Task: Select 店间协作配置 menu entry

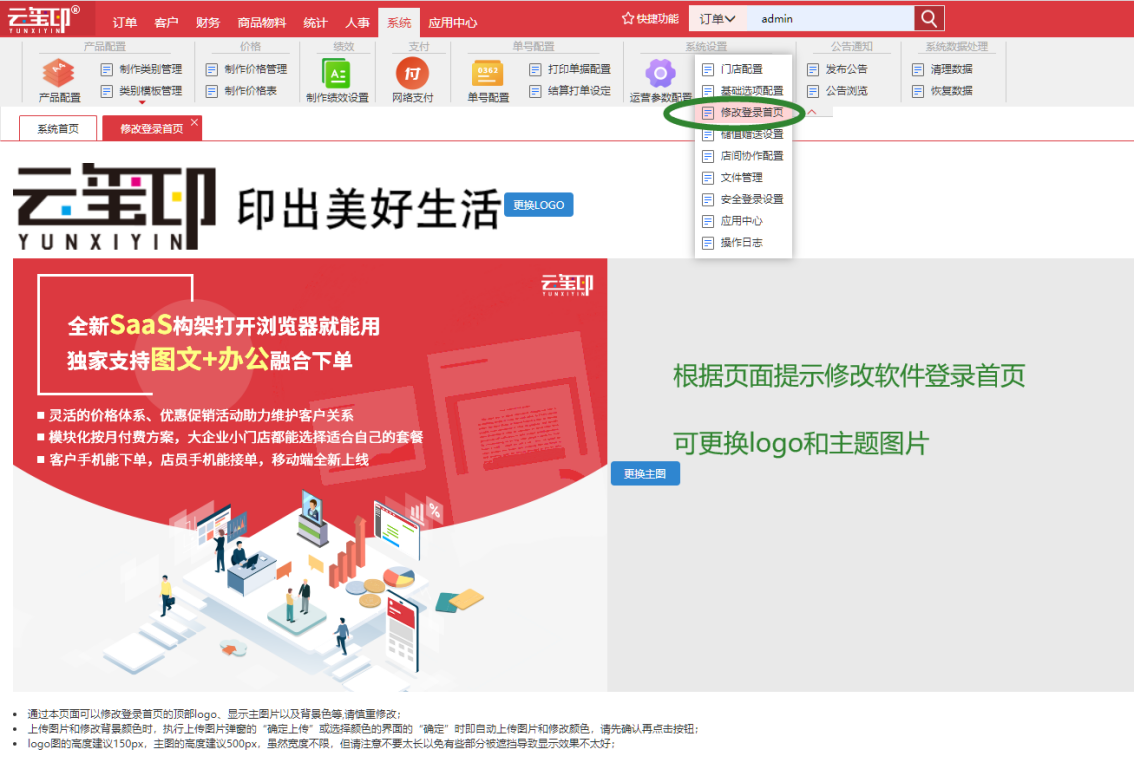Action: [x=743, y=156]
